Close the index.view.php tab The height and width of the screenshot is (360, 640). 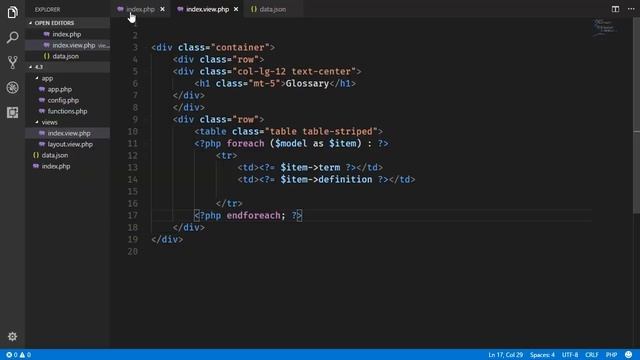[236, 9]
